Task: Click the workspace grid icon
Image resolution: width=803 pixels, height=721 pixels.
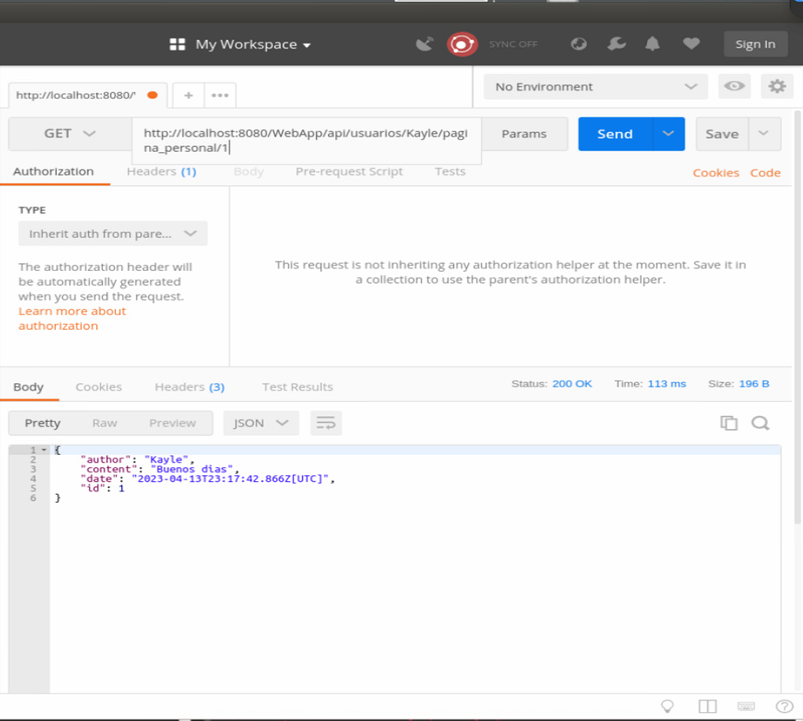Action: pos(177,45)
